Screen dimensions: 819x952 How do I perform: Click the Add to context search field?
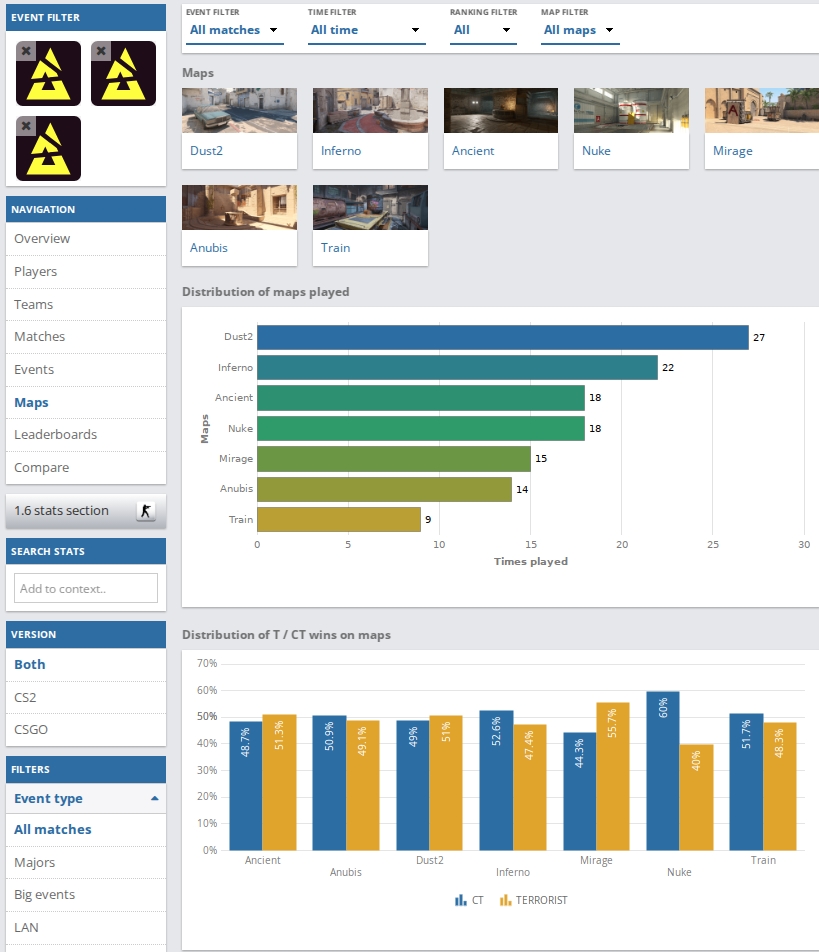click(86, 588)
